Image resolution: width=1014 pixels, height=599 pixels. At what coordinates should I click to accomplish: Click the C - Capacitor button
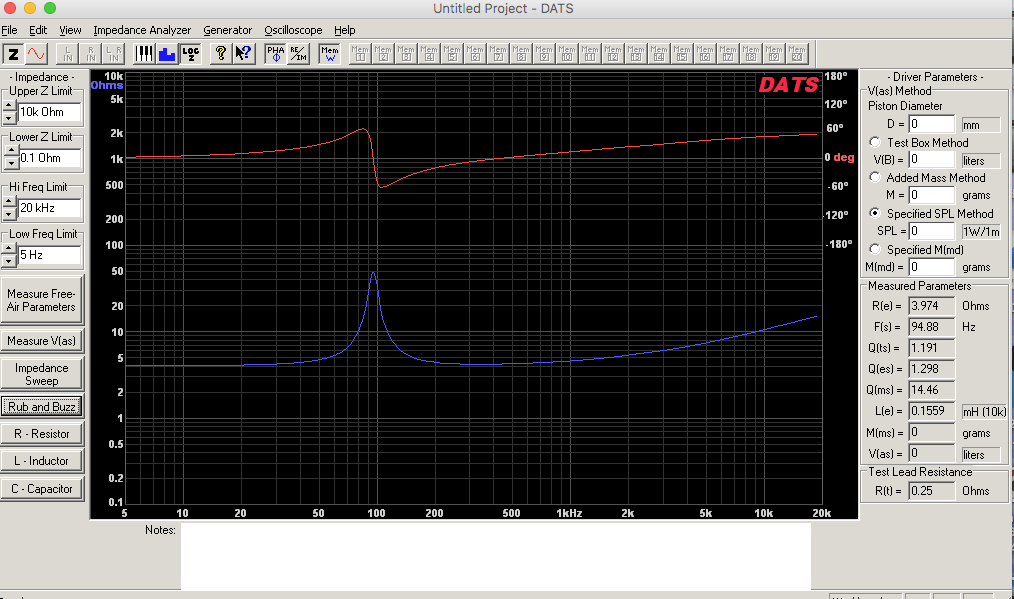[x=42, y=489]
